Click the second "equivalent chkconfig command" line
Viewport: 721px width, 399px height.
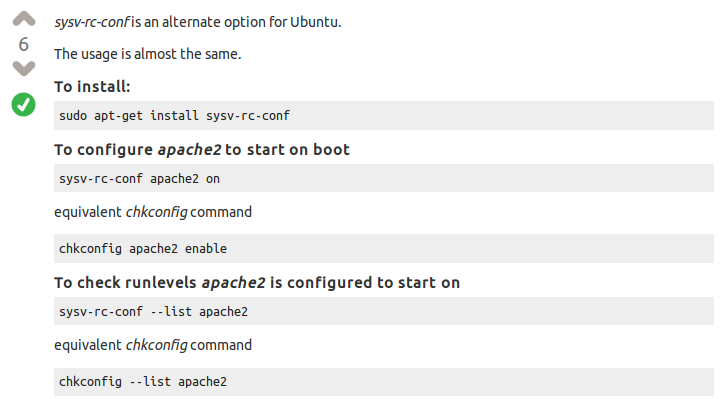pos(153,345)
